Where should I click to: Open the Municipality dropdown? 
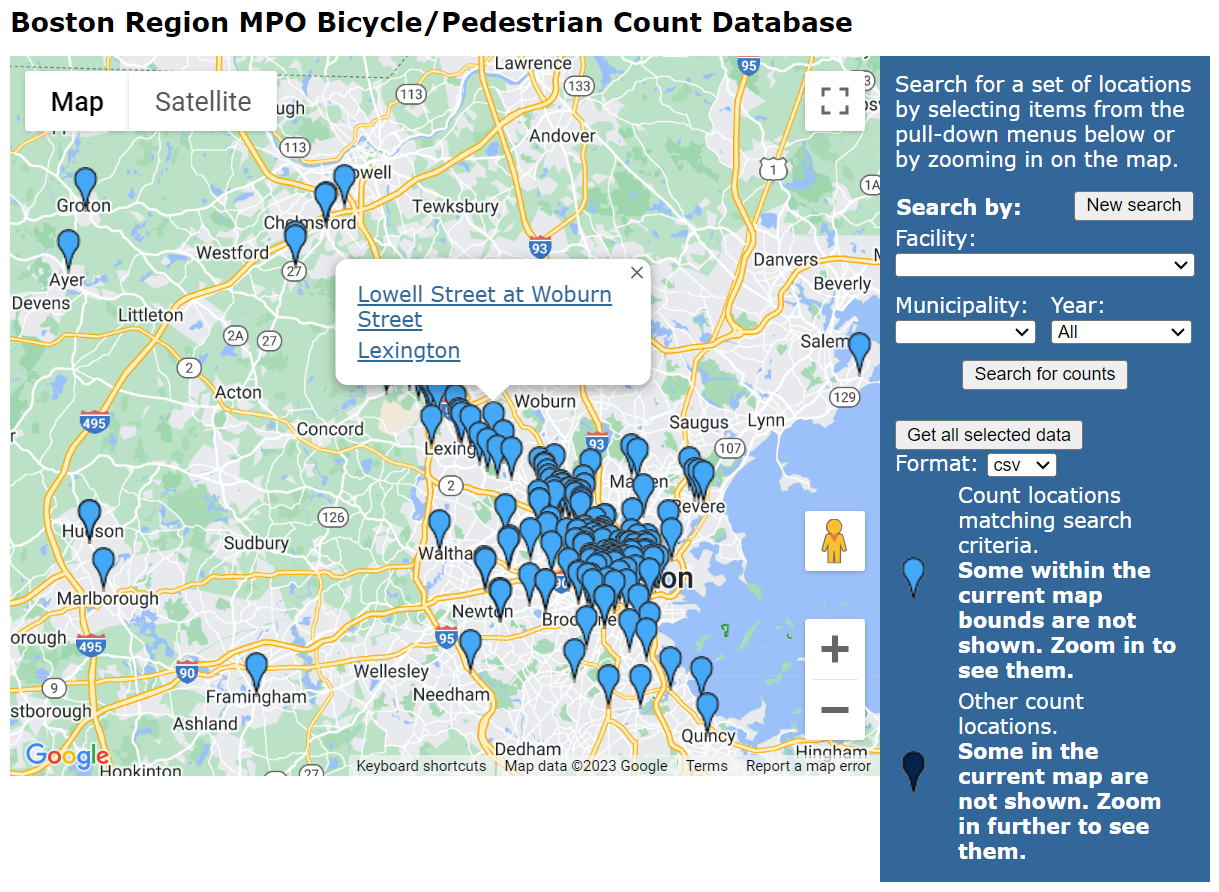coord(964,331)
